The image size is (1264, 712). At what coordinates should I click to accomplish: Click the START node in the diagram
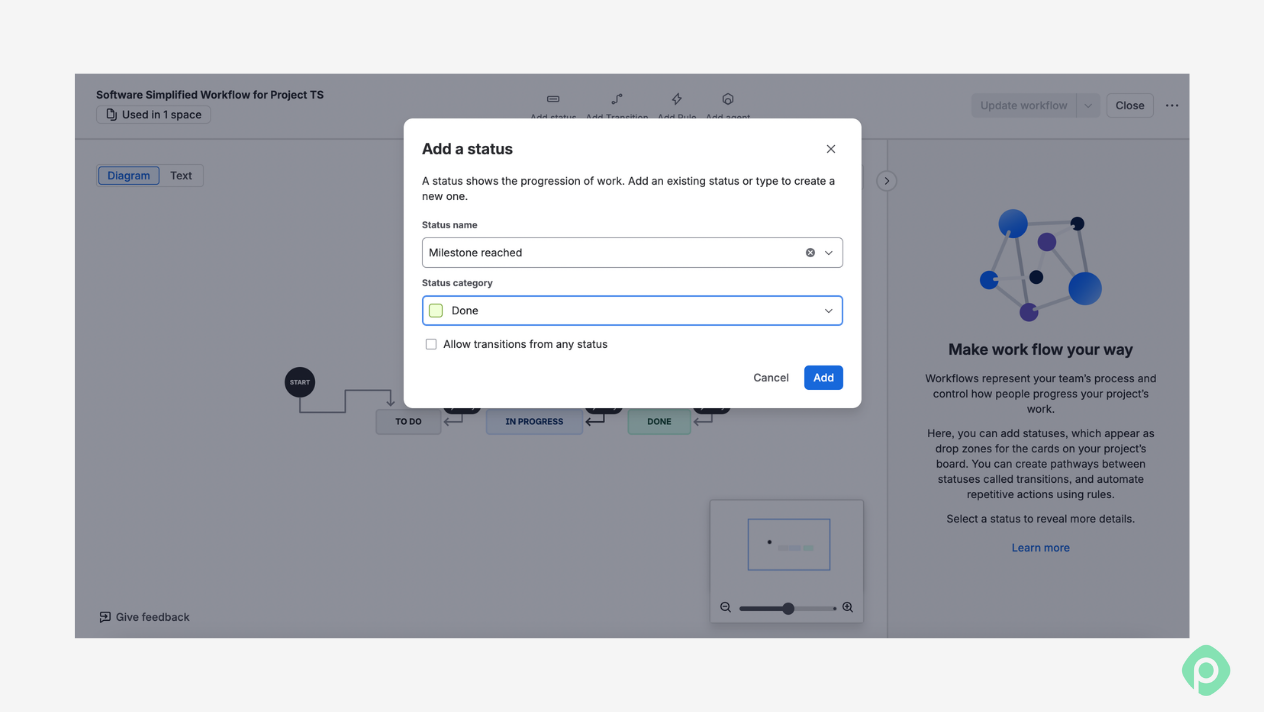(300, 382)
